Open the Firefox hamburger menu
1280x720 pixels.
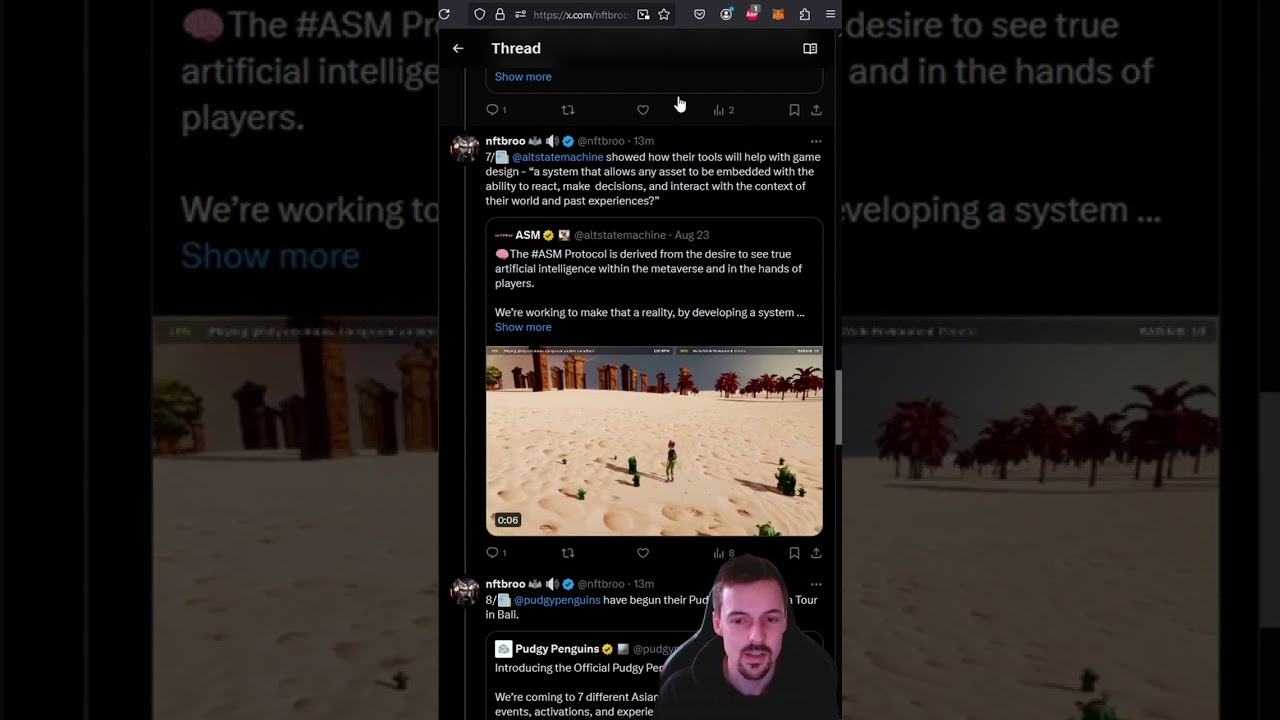pos(830,14)
